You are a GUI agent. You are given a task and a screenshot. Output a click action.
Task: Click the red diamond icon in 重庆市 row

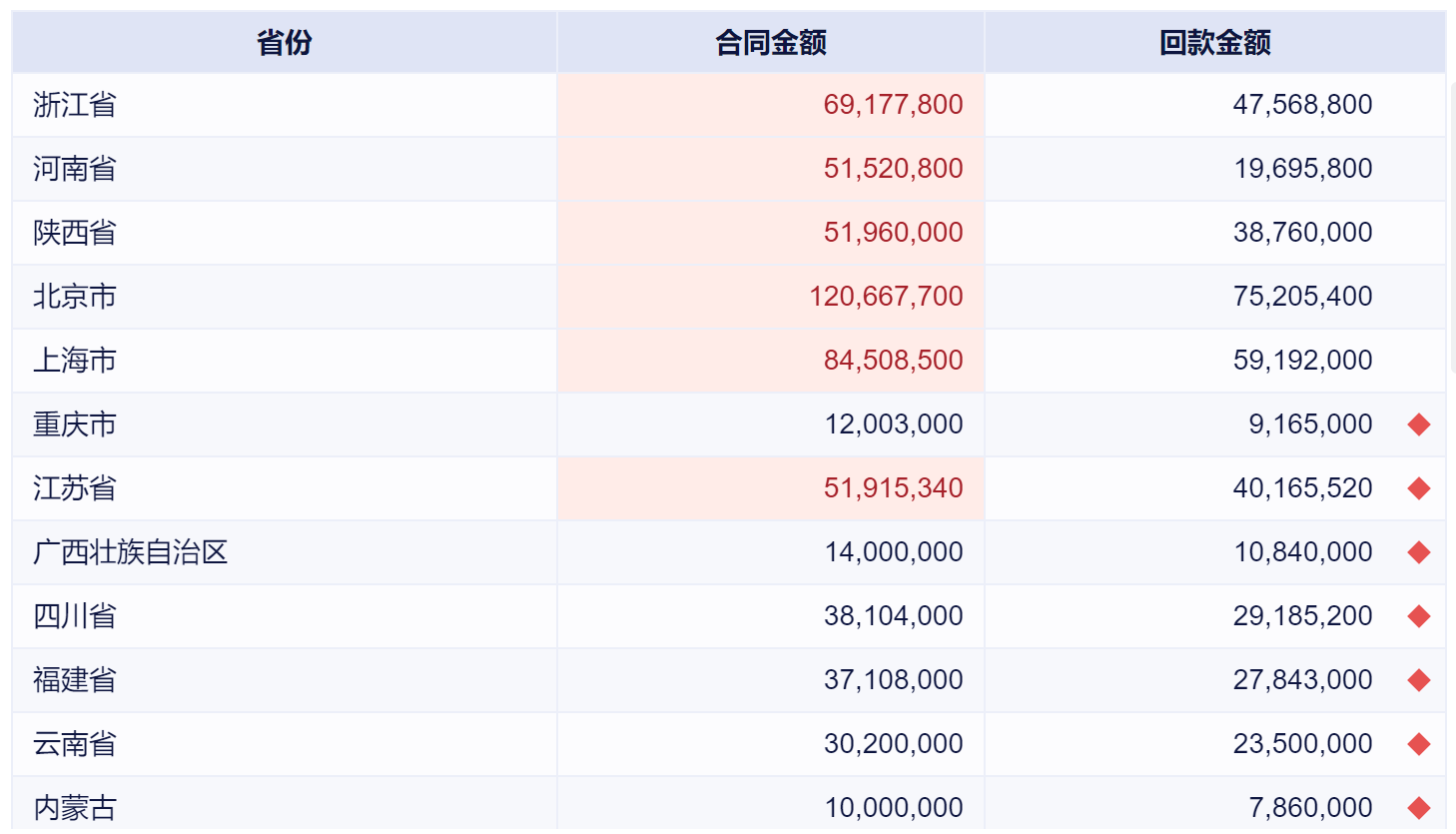tap(1419, 424)
